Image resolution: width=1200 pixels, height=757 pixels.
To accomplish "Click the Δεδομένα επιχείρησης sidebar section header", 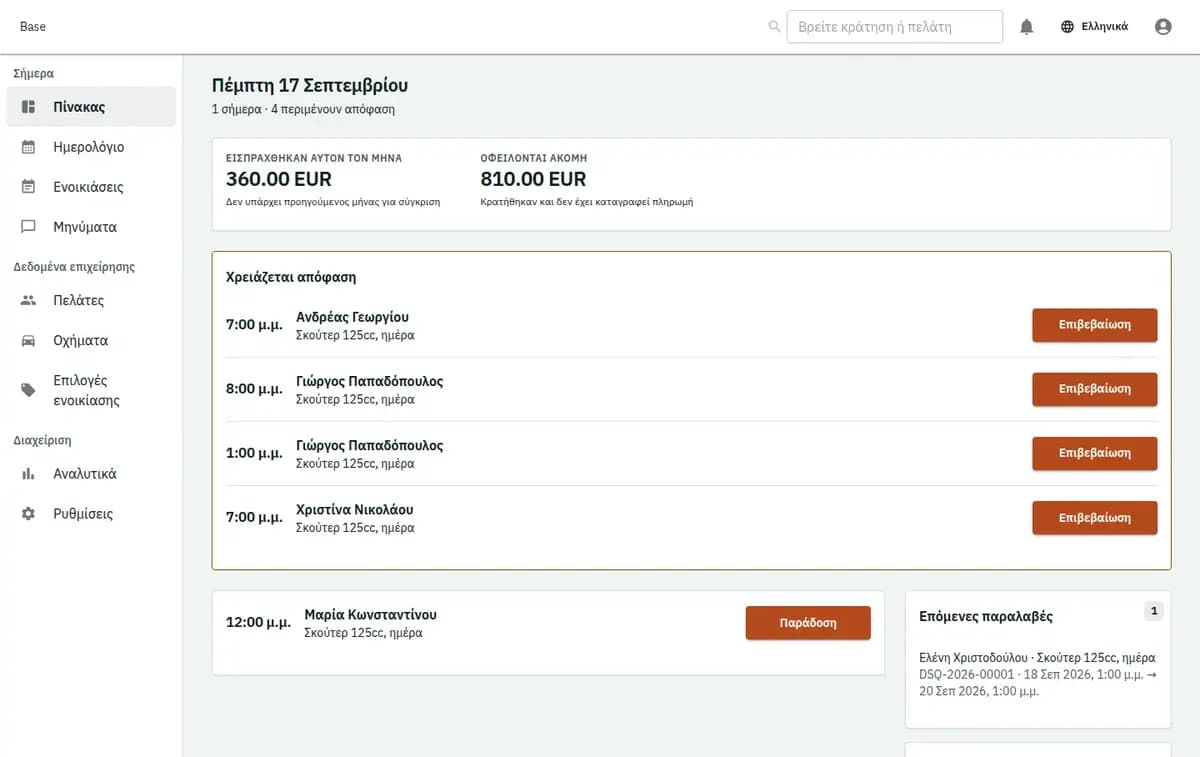I will click(74, 267).
